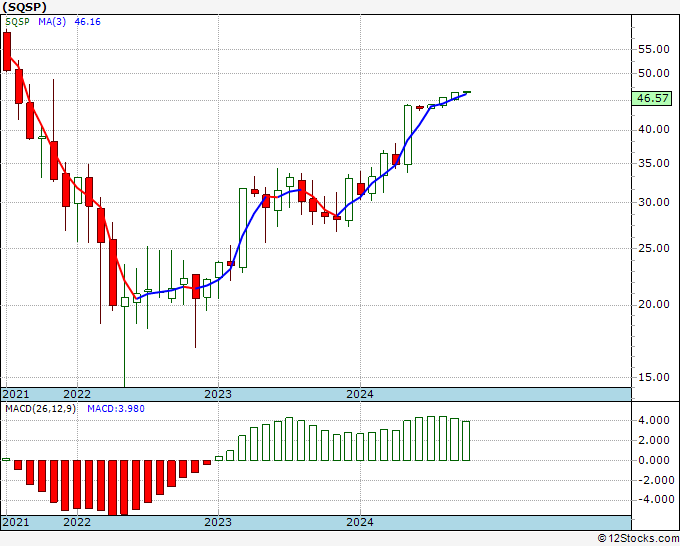Click the 40.00 price axis label
The height and width of the screenshot is (546, 680).
pos(654,129)
